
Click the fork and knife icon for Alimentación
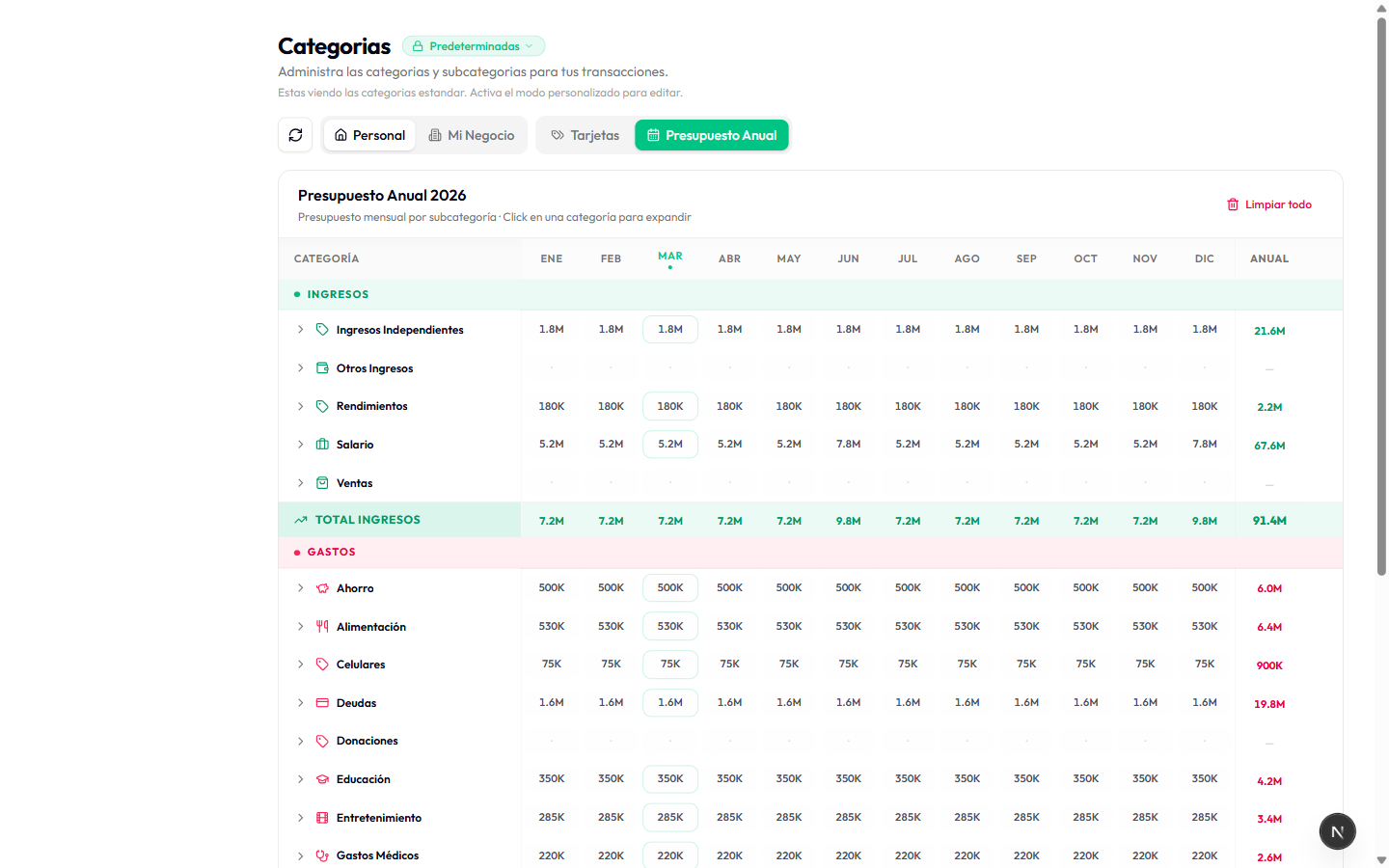coord(322,626)
